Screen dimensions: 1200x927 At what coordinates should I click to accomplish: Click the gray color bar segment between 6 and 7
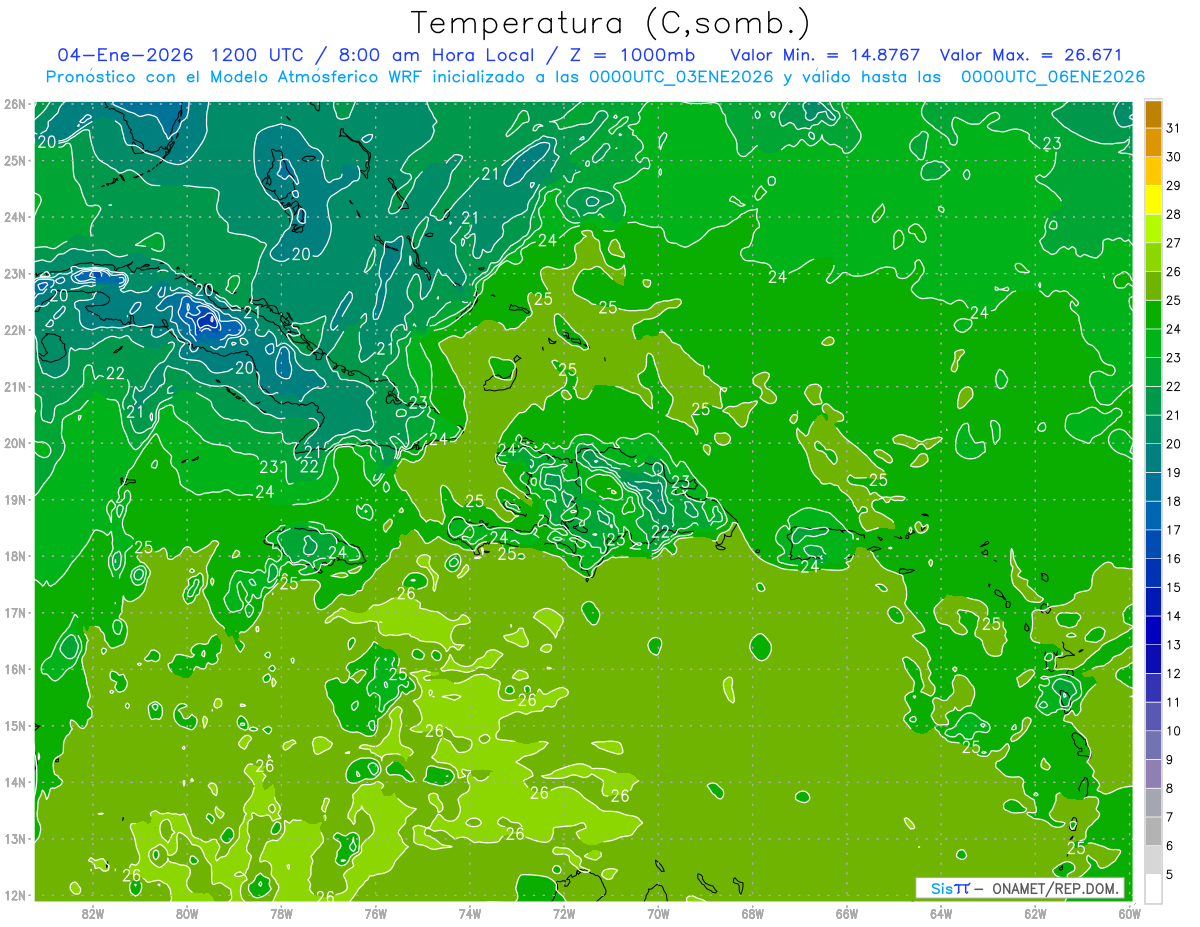coord(1153,831)
